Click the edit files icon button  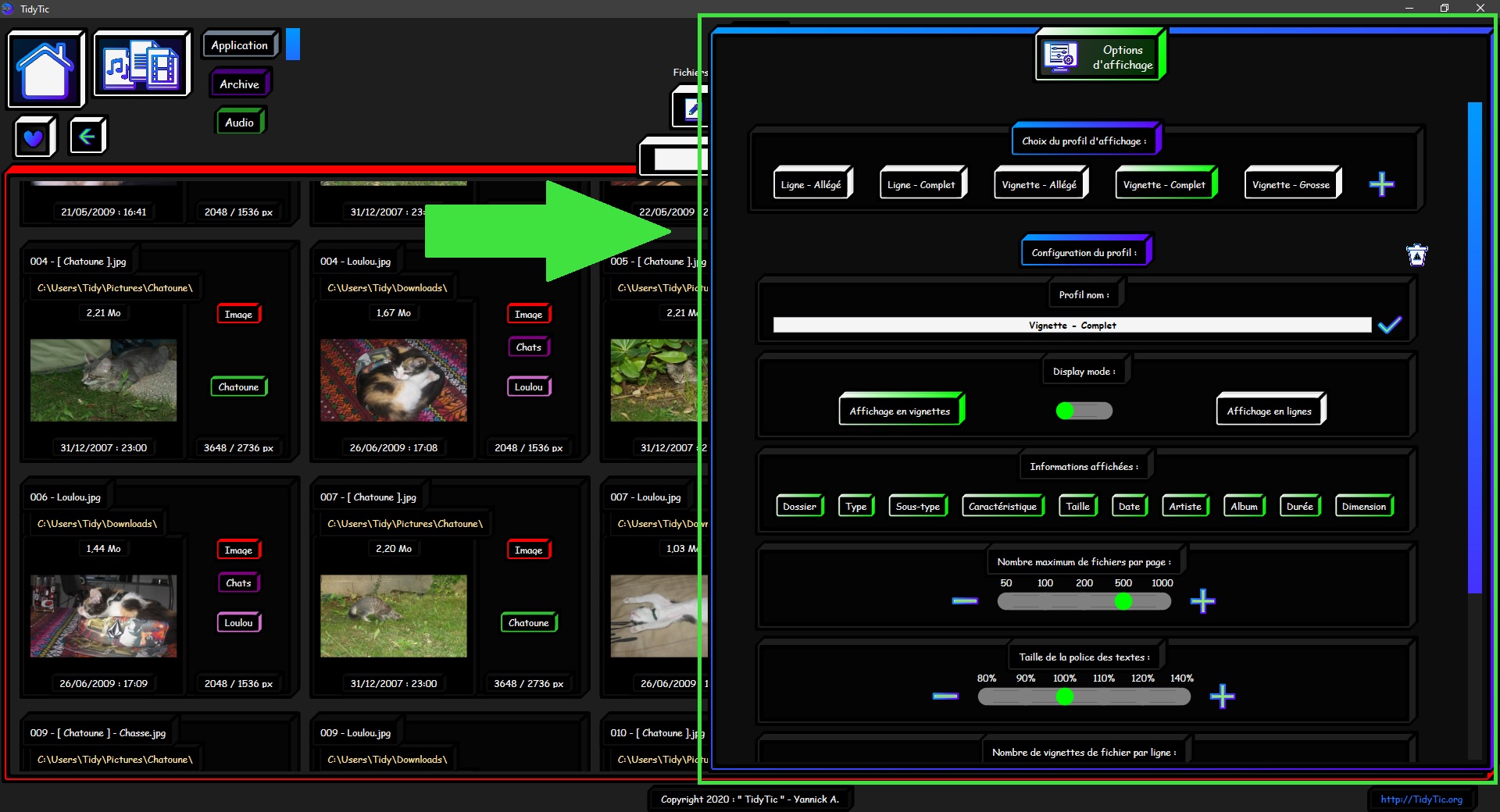coord(689,107)
